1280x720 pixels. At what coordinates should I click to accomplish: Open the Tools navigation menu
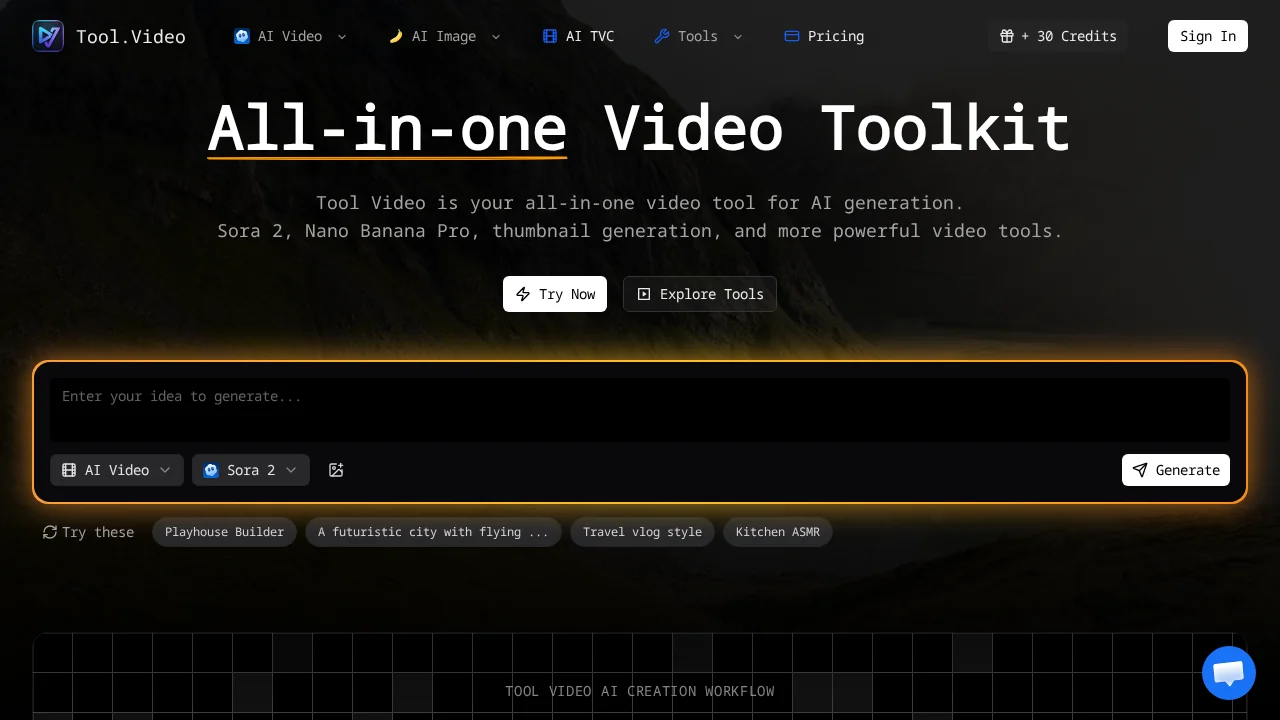pyautogui.click(x=698, y=36)
